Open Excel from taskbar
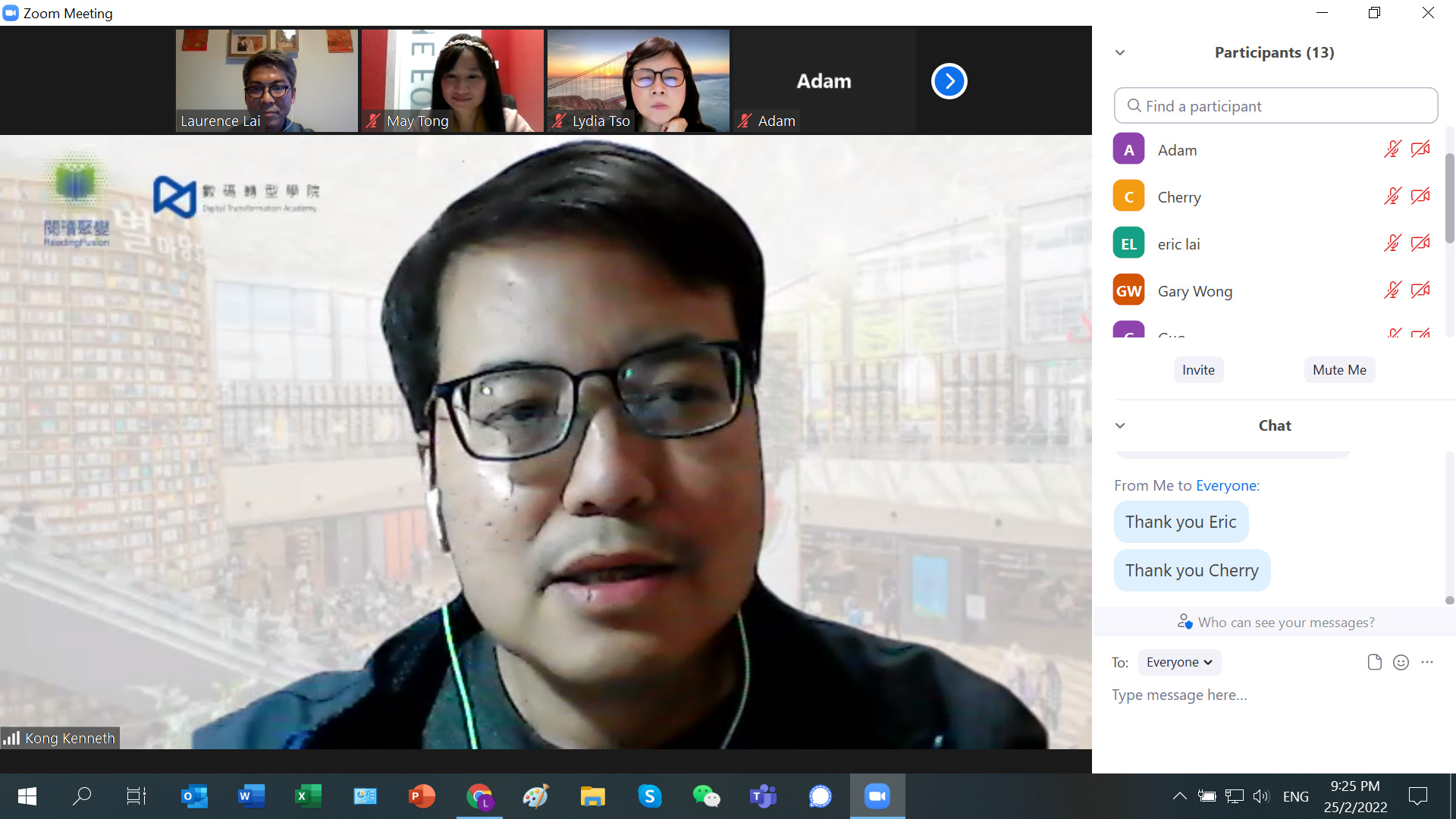Image resolution: width=1456 pixels, height=819 pixels. [308, 796]
